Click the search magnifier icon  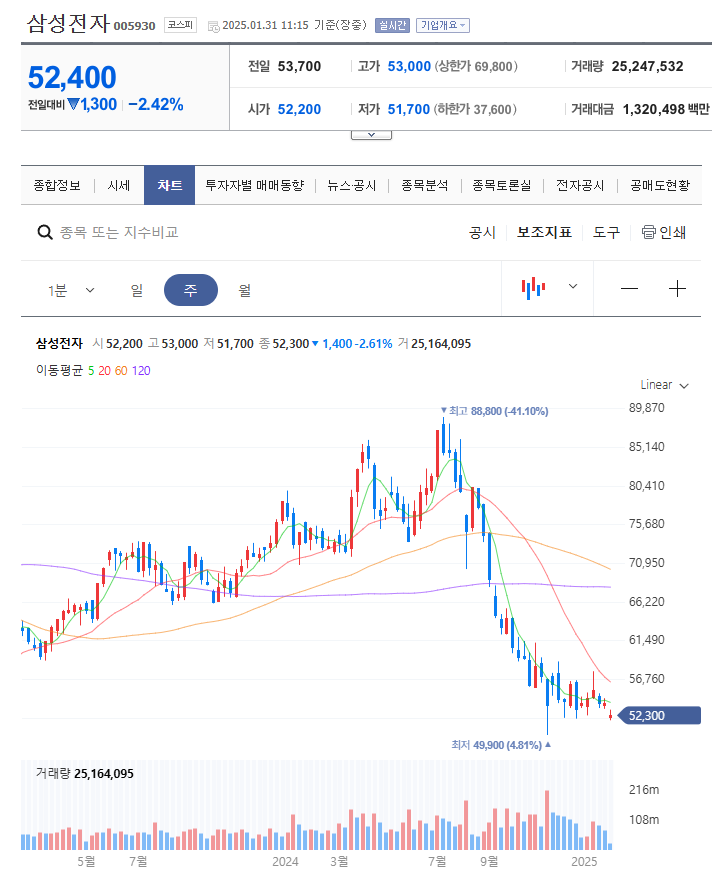click(x=45, y=232)
